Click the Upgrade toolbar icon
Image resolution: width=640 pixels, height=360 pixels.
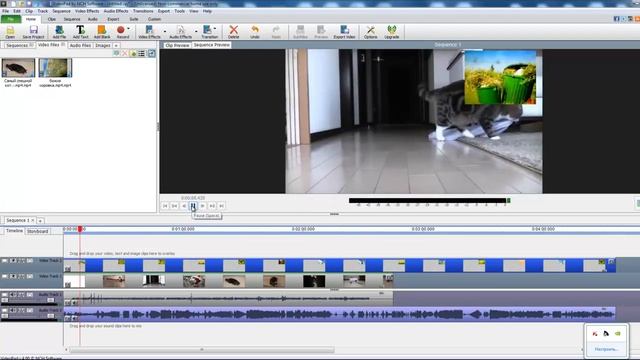point(391,32)
